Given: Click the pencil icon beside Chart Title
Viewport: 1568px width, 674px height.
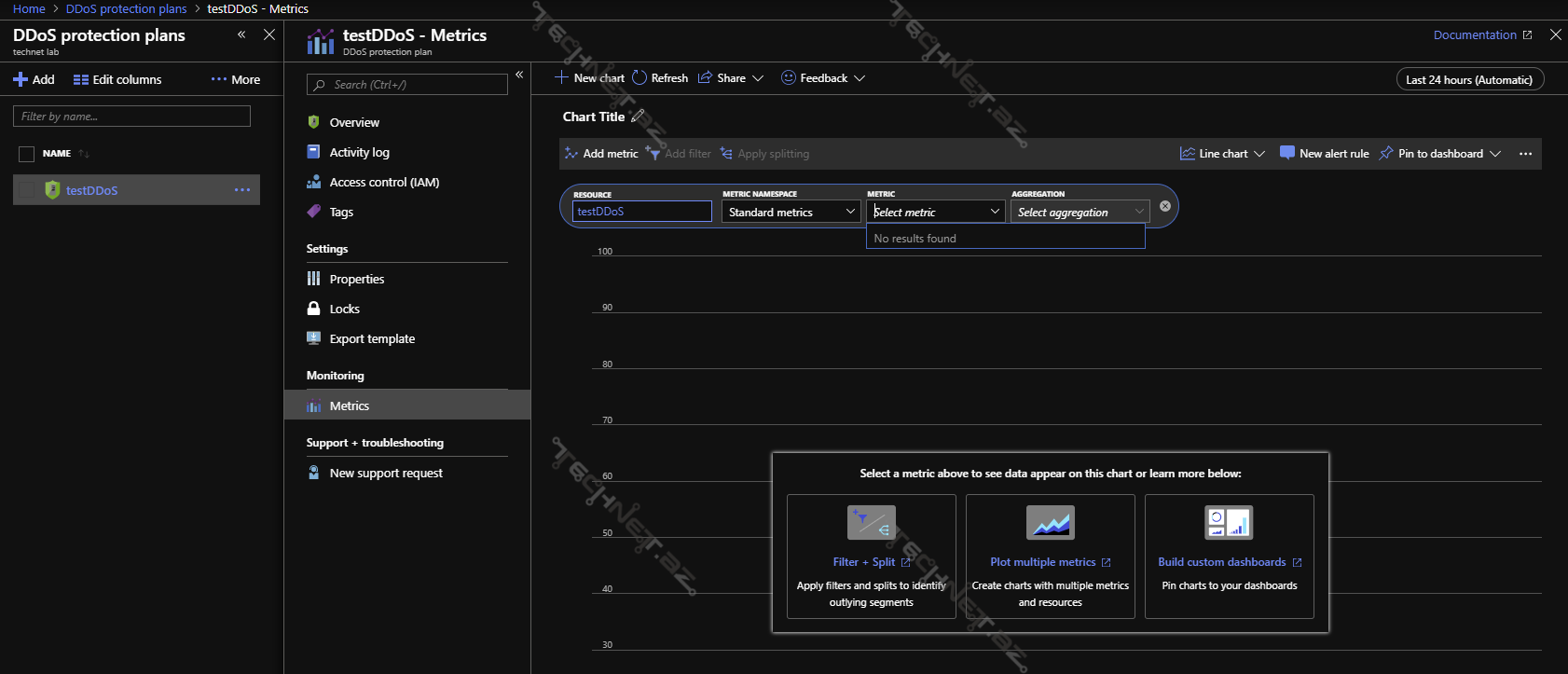Looking at the screenshot, I should [638, 117].
